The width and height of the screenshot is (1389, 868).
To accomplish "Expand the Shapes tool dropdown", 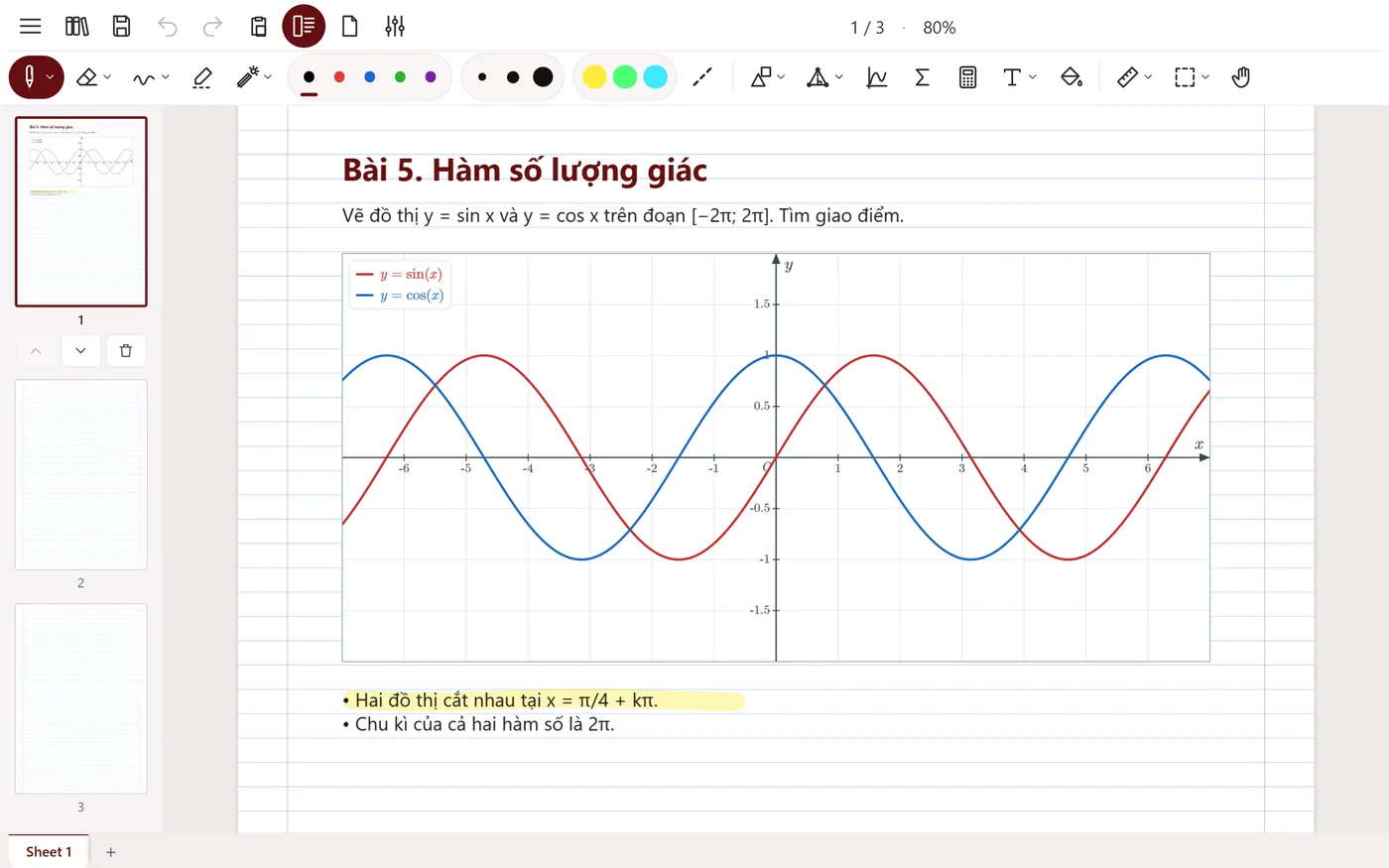I will (781, 77).
